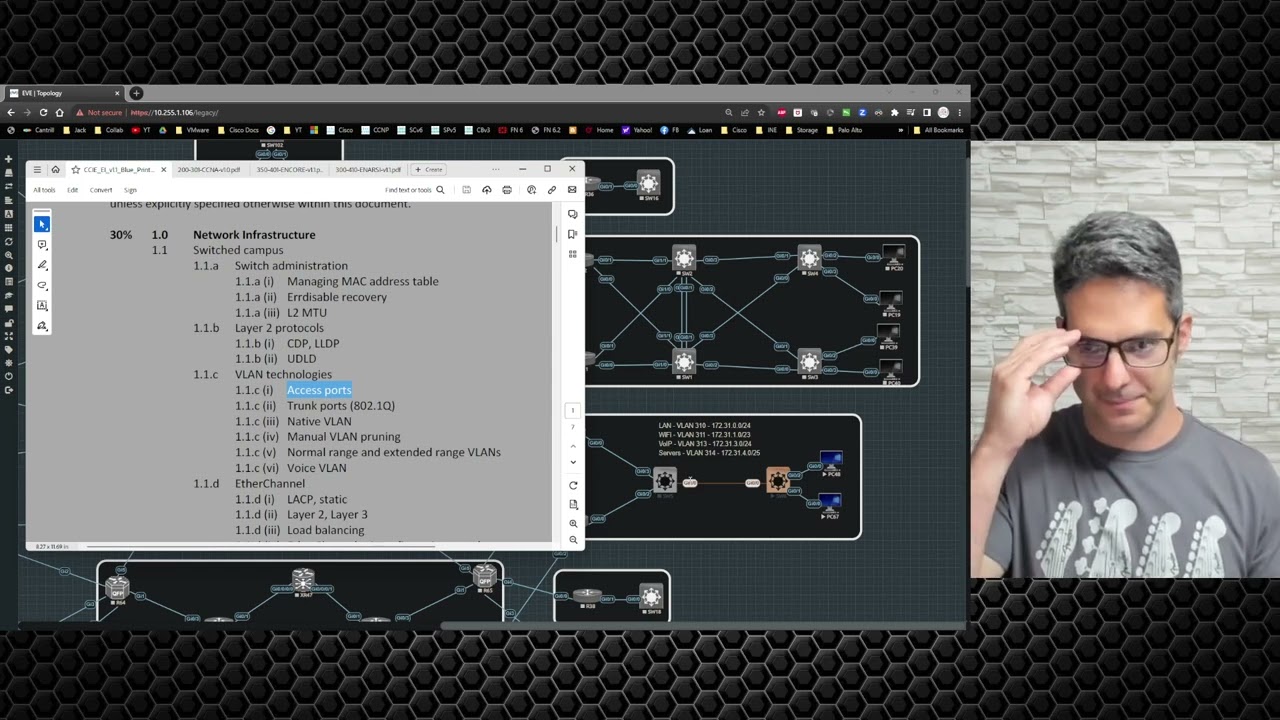
Task: Copy share link for the PDF
Action: coord(551,190)
